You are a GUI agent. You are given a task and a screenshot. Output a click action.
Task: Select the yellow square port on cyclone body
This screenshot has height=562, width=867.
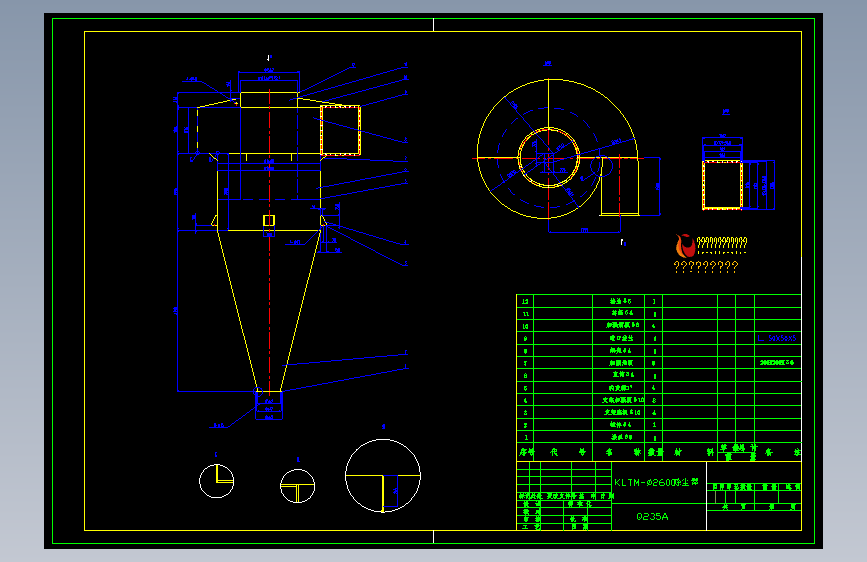point(269,221)
